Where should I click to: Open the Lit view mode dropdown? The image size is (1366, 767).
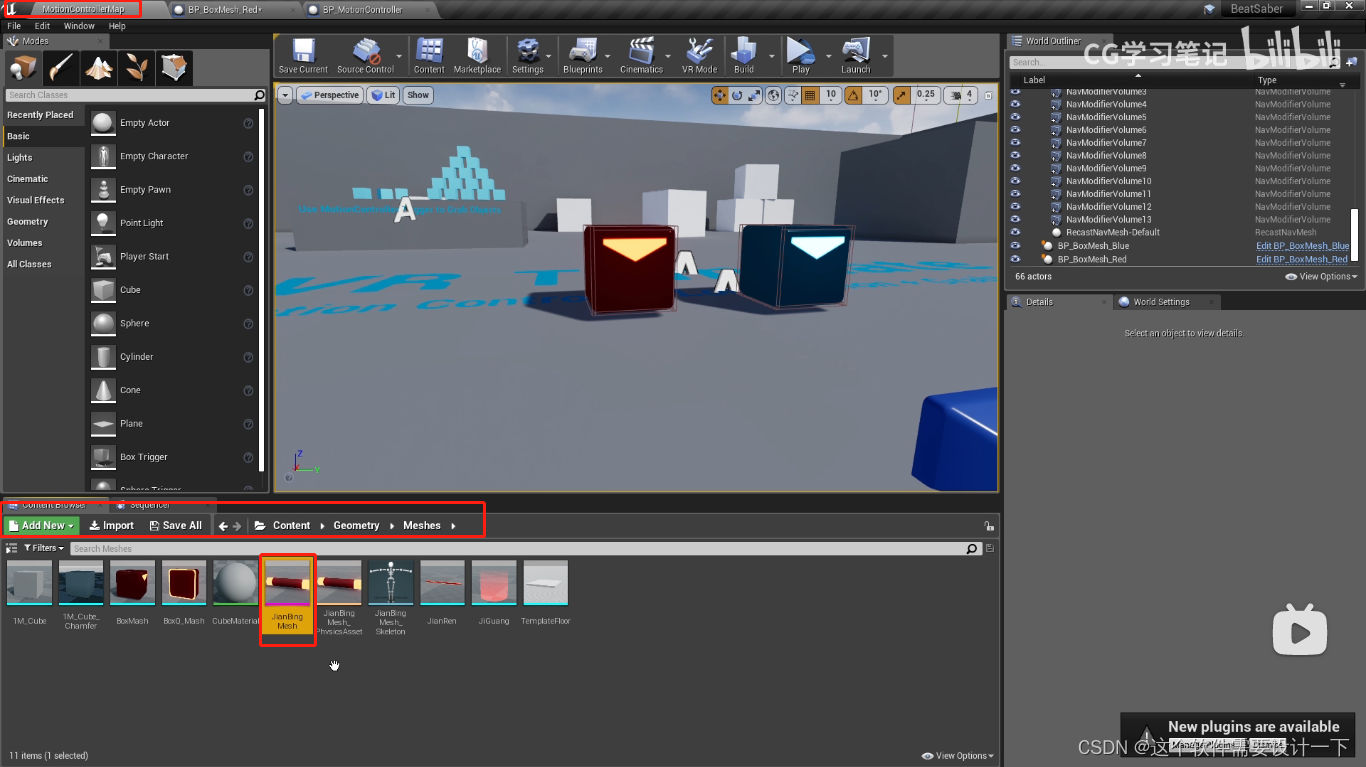click(383, 95)
